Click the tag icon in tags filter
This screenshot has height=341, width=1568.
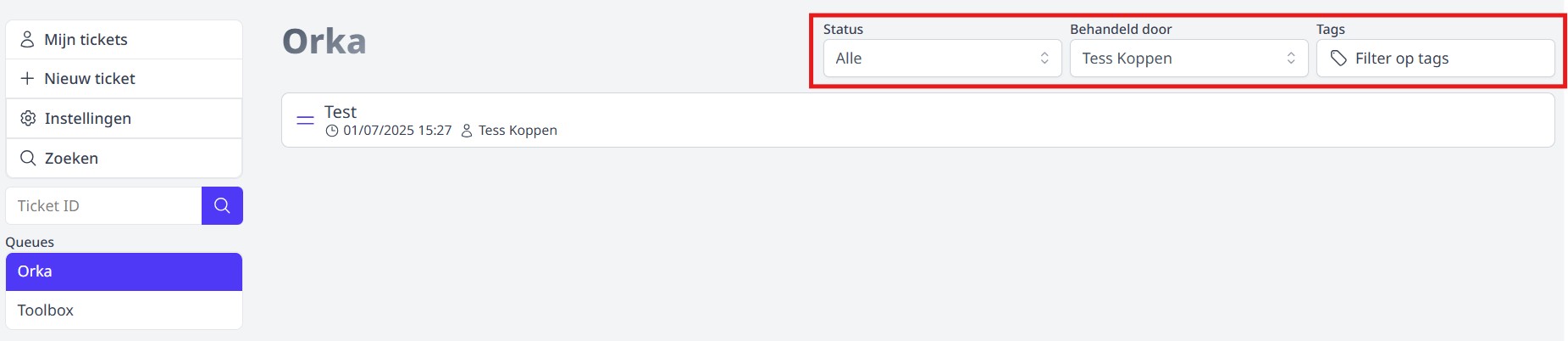coord(1338,59)
